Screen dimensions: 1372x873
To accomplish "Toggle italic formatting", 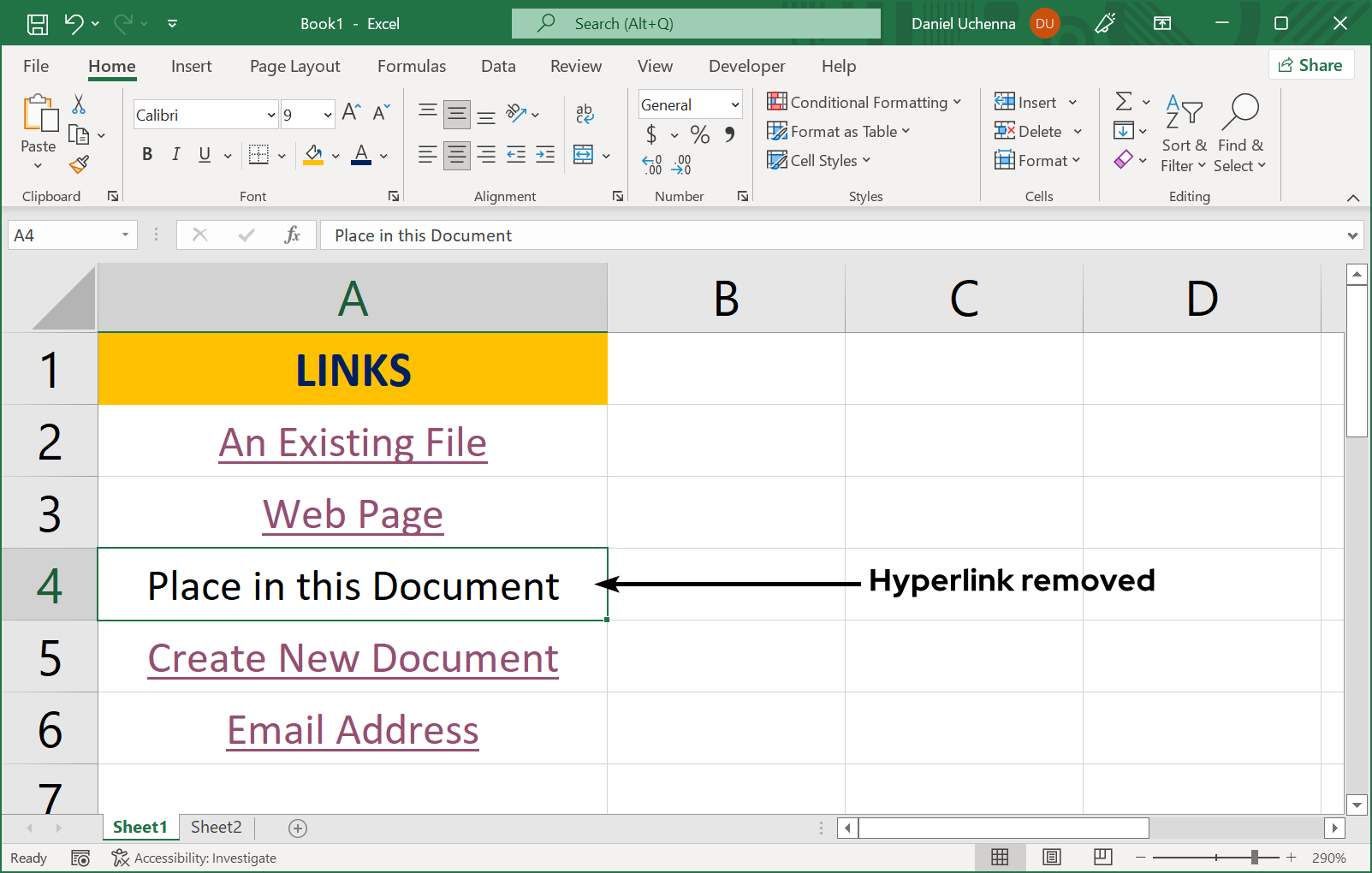I will pos(175,155).
